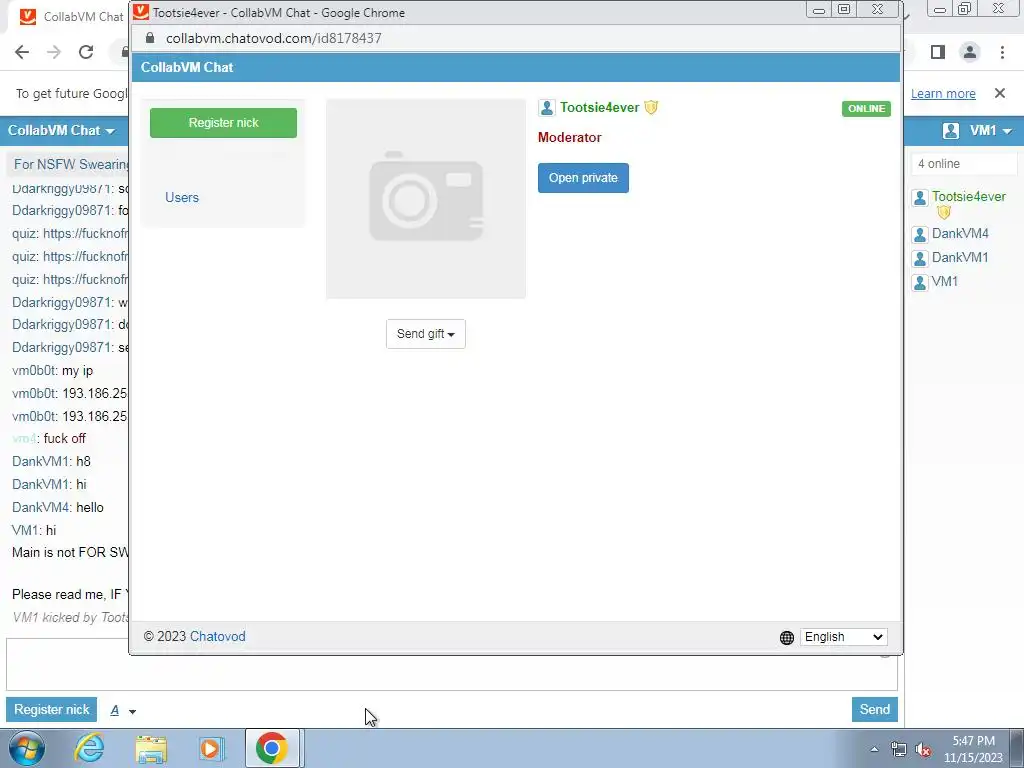Click the moderator shield badge in popup
This screenshot has height=768, width=1024.
tap(651, 107)
